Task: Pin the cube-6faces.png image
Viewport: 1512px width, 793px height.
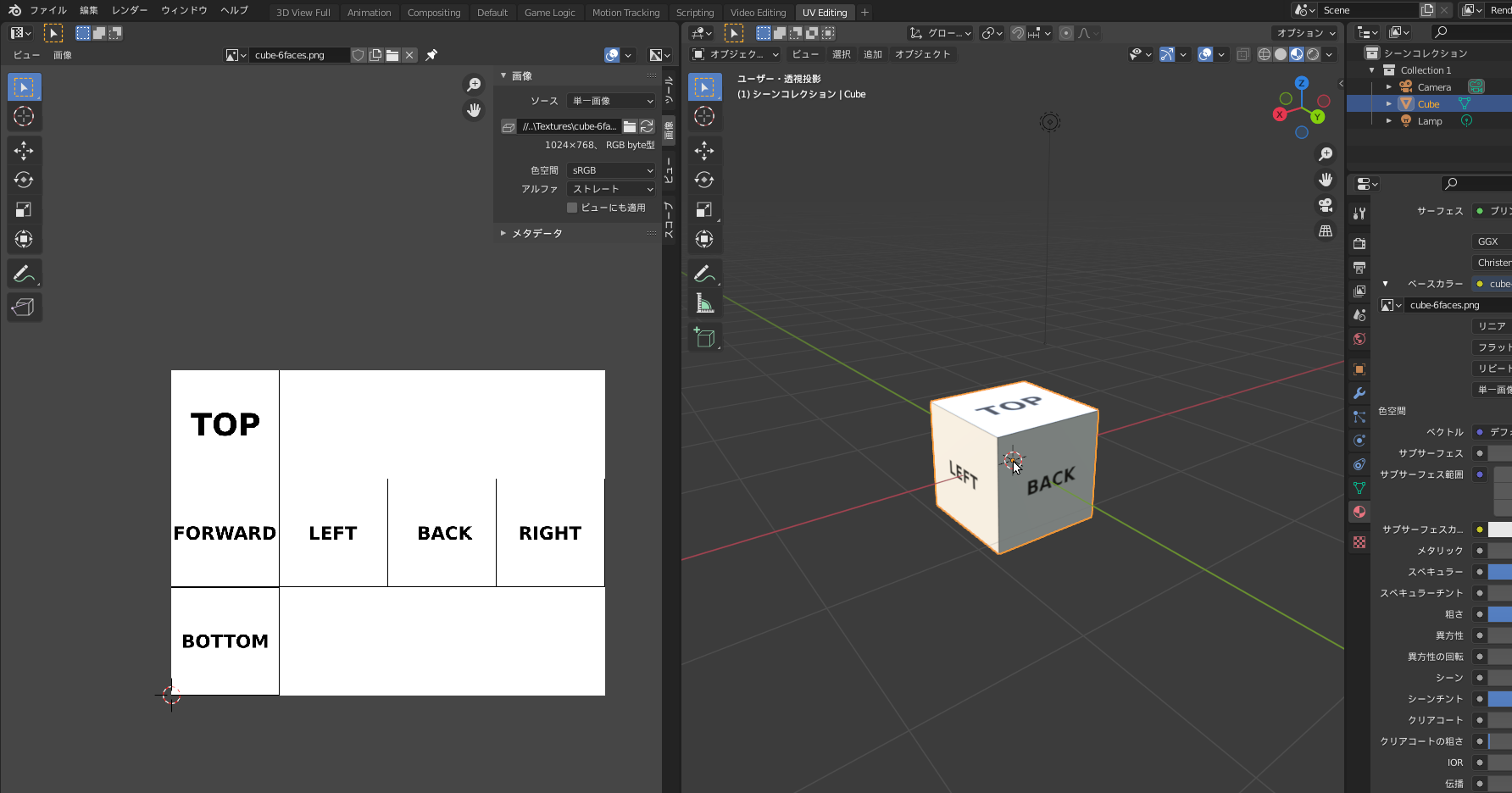Action: click(x=431, y=55)
